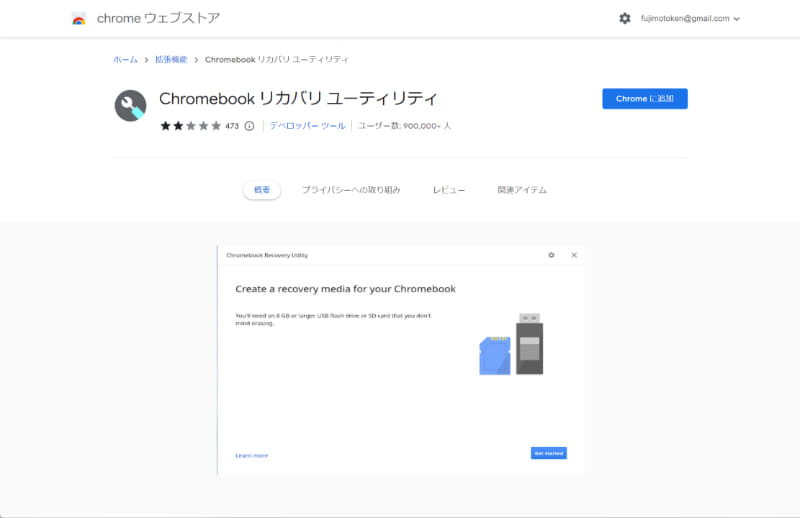Open the 拡張機能 breadcrumb link
Screen dimensions: 800x518
pyautogui.click(x=171, y=60)
